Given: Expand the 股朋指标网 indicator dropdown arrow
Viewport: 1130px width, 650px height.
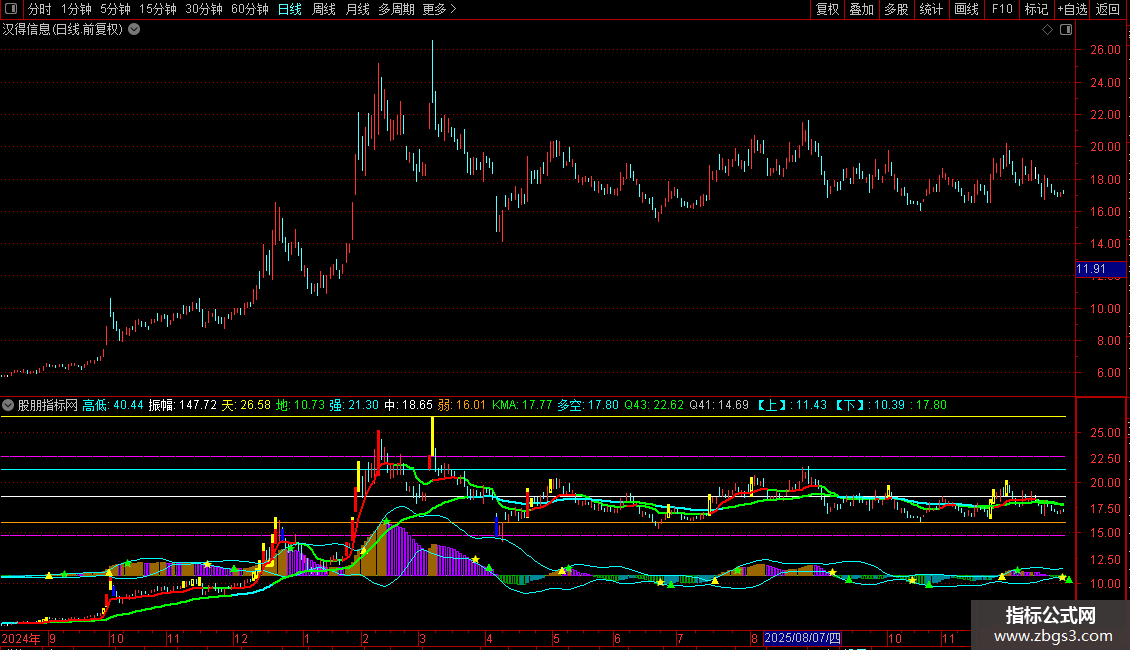Looking at the screenshot, I should [8, 405].
